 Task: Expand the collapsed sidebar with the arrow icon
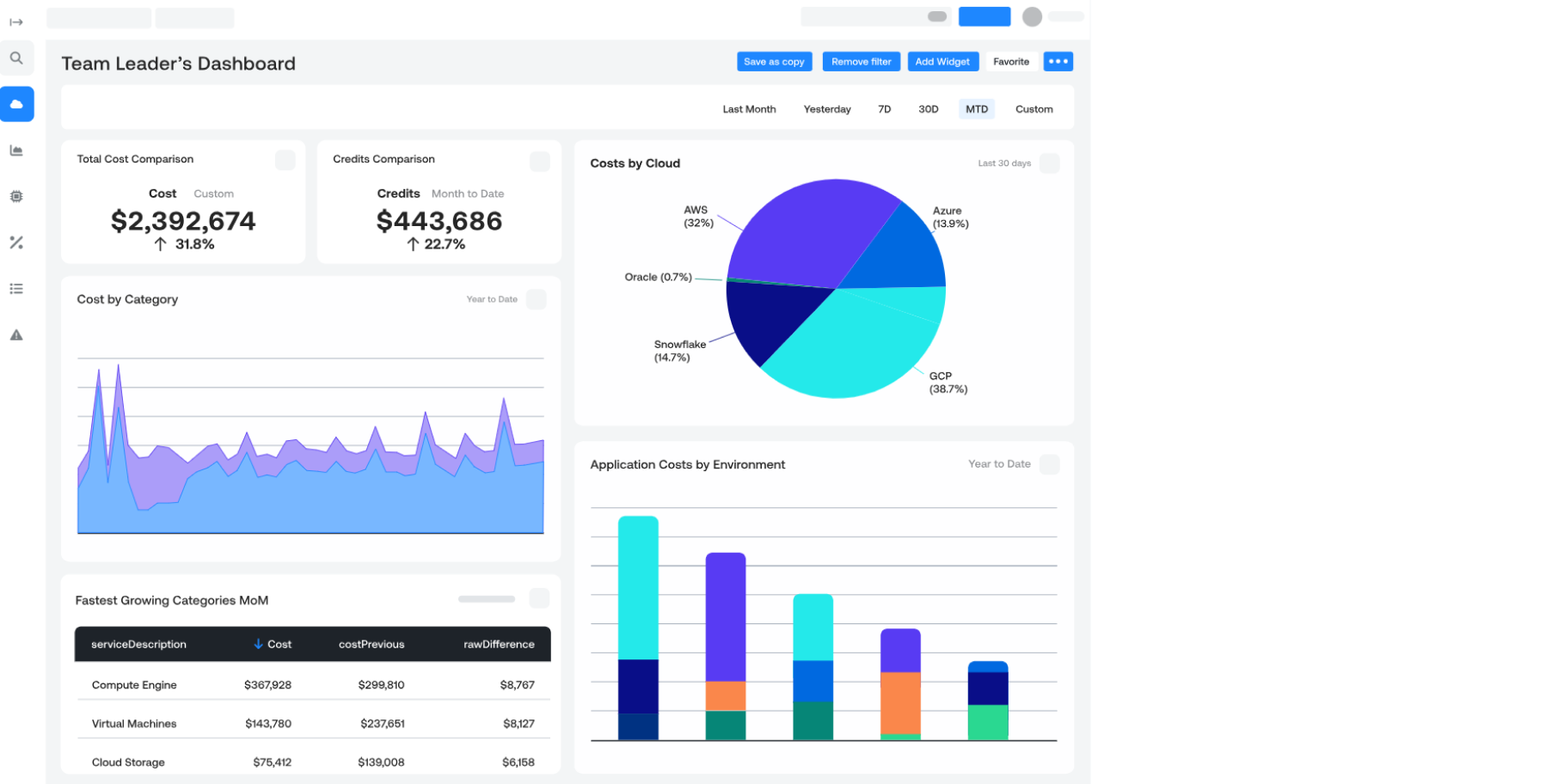16,22
